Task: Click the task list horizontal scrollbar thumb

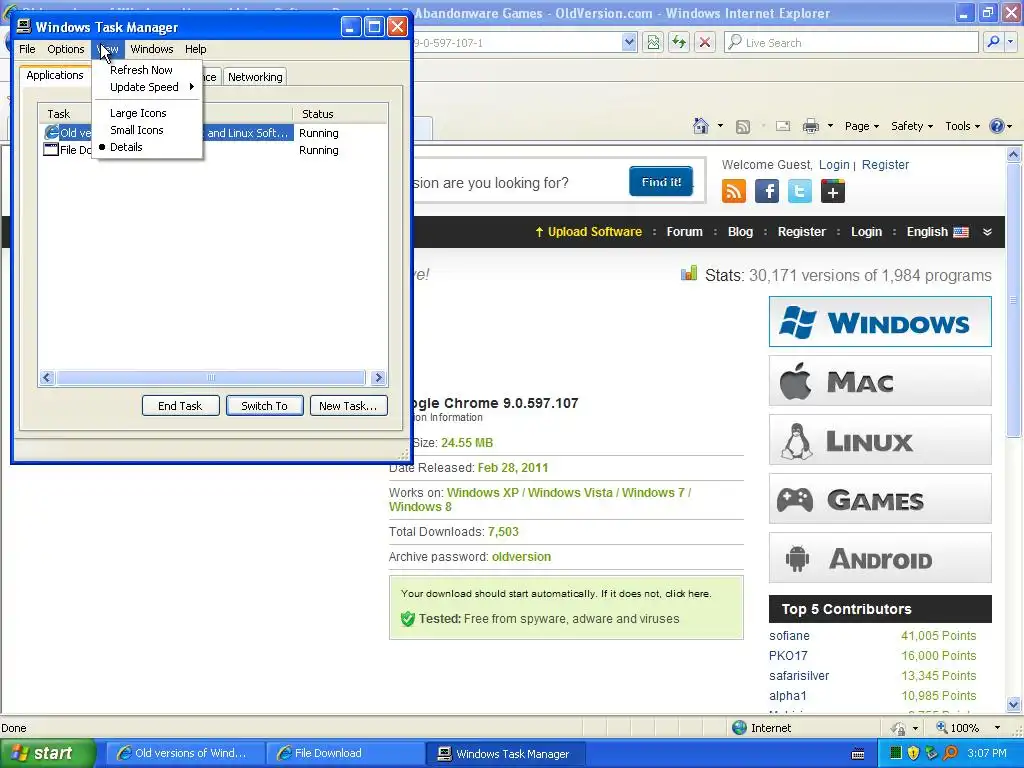Action: click(x=211, y=377)
